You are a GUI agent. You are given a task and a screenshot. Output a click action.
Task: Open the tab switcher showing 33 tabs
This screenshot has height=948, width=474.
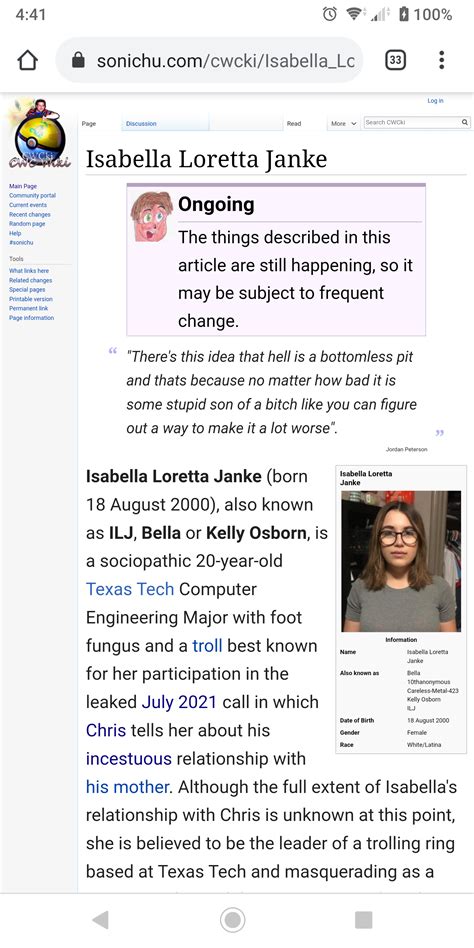click(395, 60)
